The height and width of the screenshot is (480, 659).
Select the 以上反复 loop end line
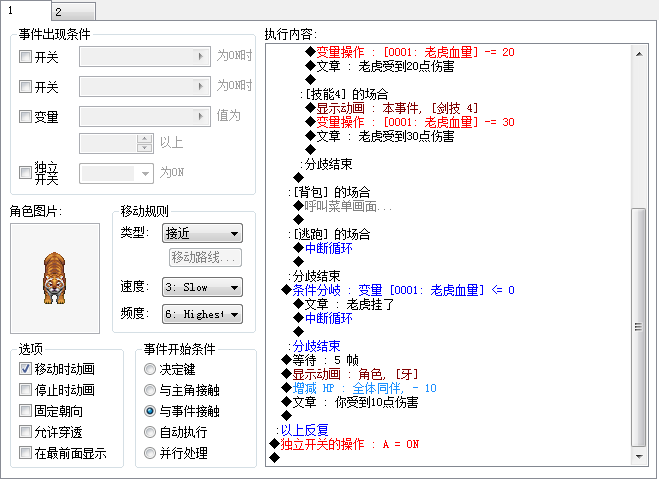(304, 430)
